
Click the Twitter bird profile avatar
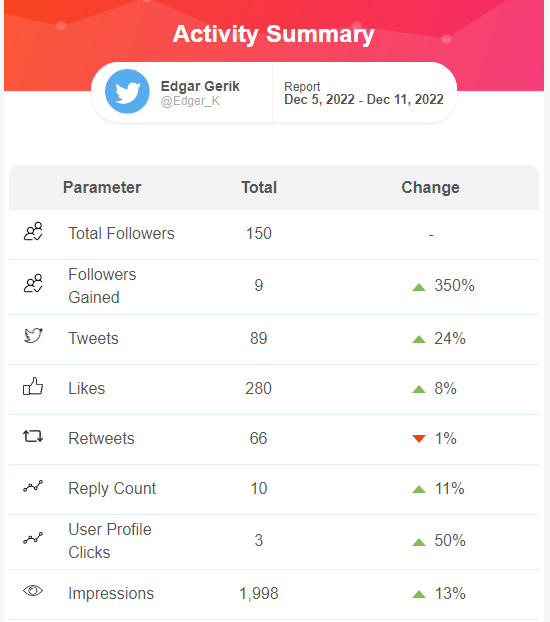(x=127, y=92)
